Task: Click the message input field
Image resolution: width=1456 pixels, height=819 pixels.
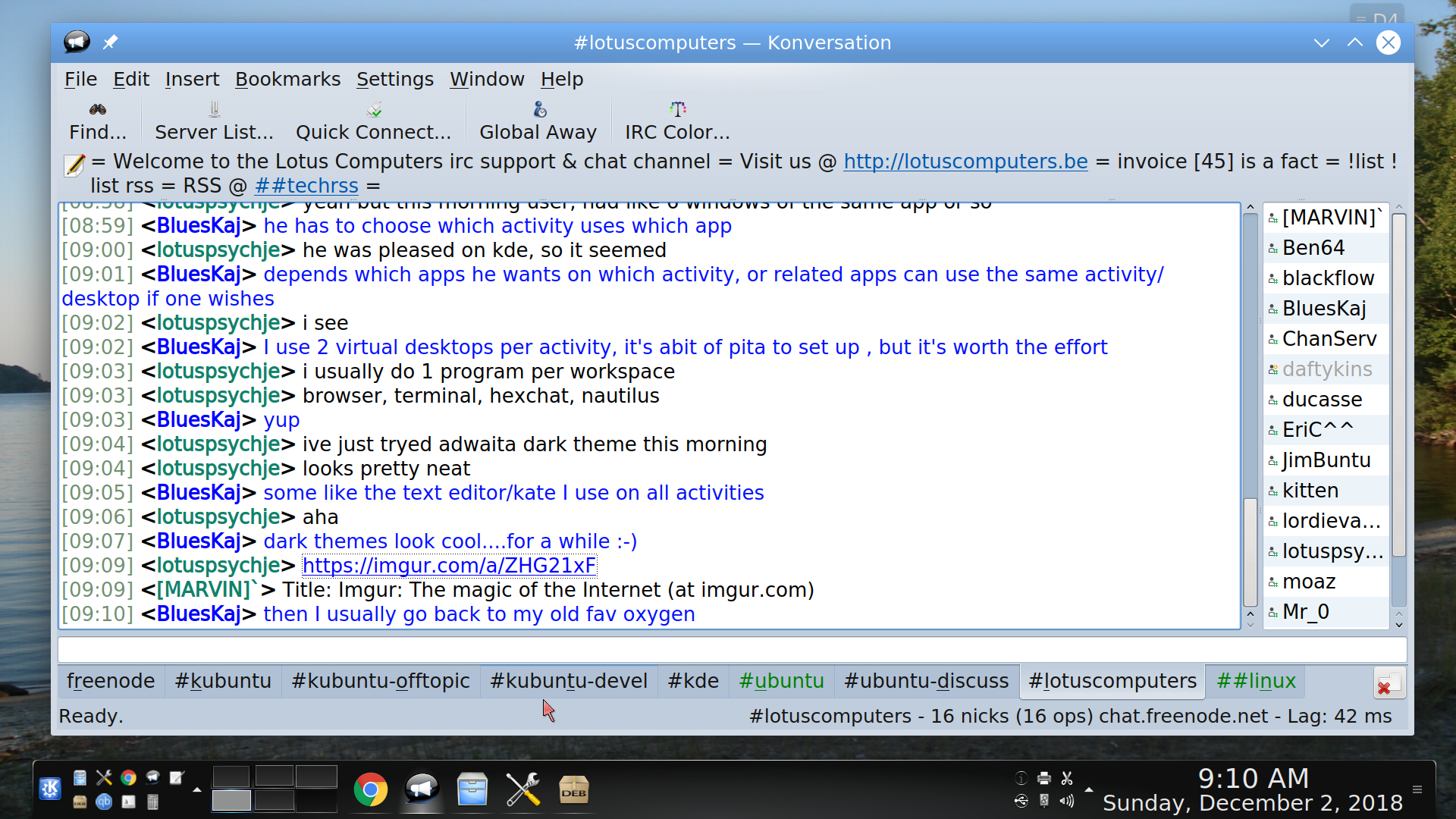Action: (x=732, y=650)
